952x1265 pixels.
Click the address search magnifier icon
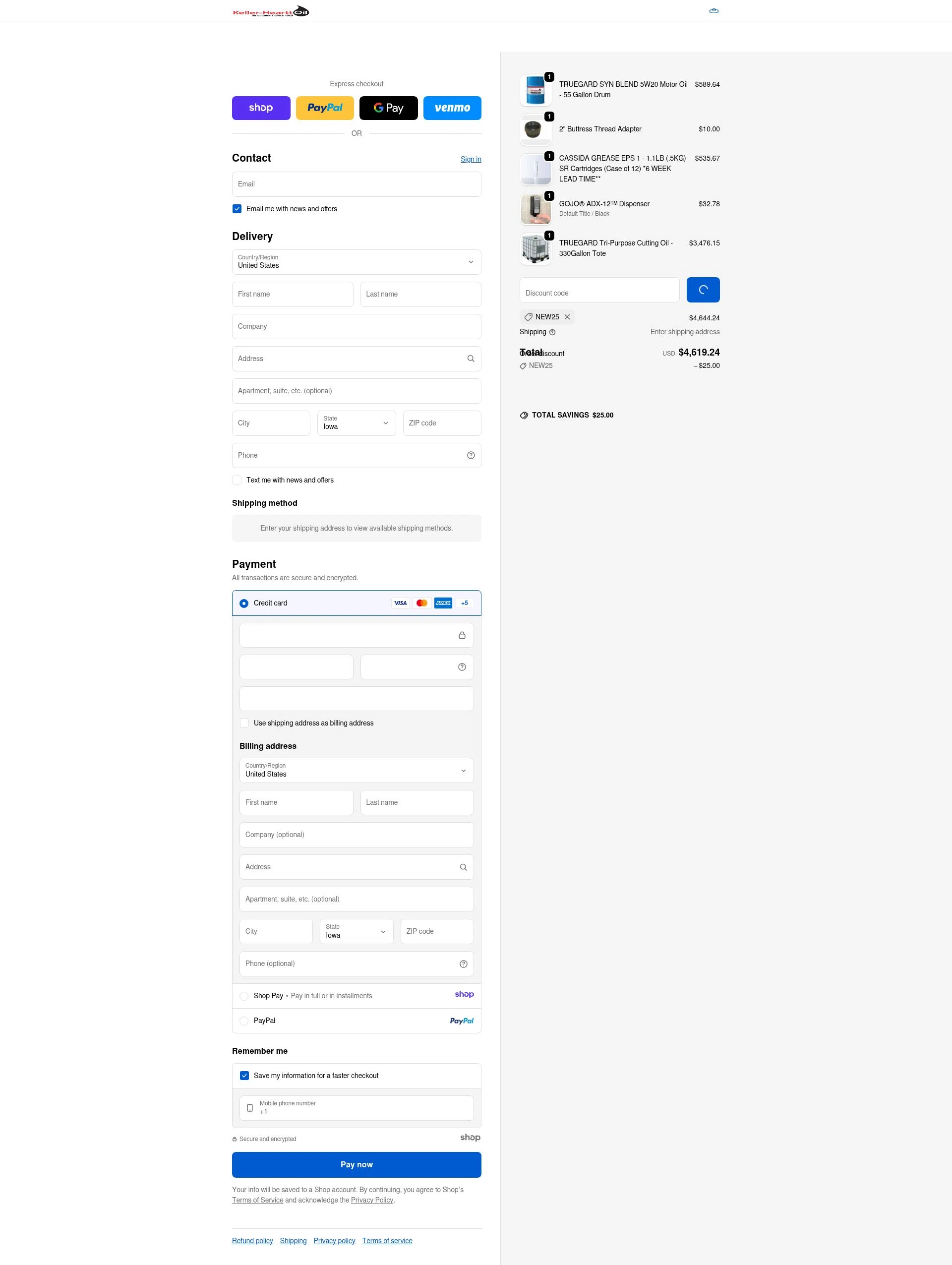click(471, 359)
